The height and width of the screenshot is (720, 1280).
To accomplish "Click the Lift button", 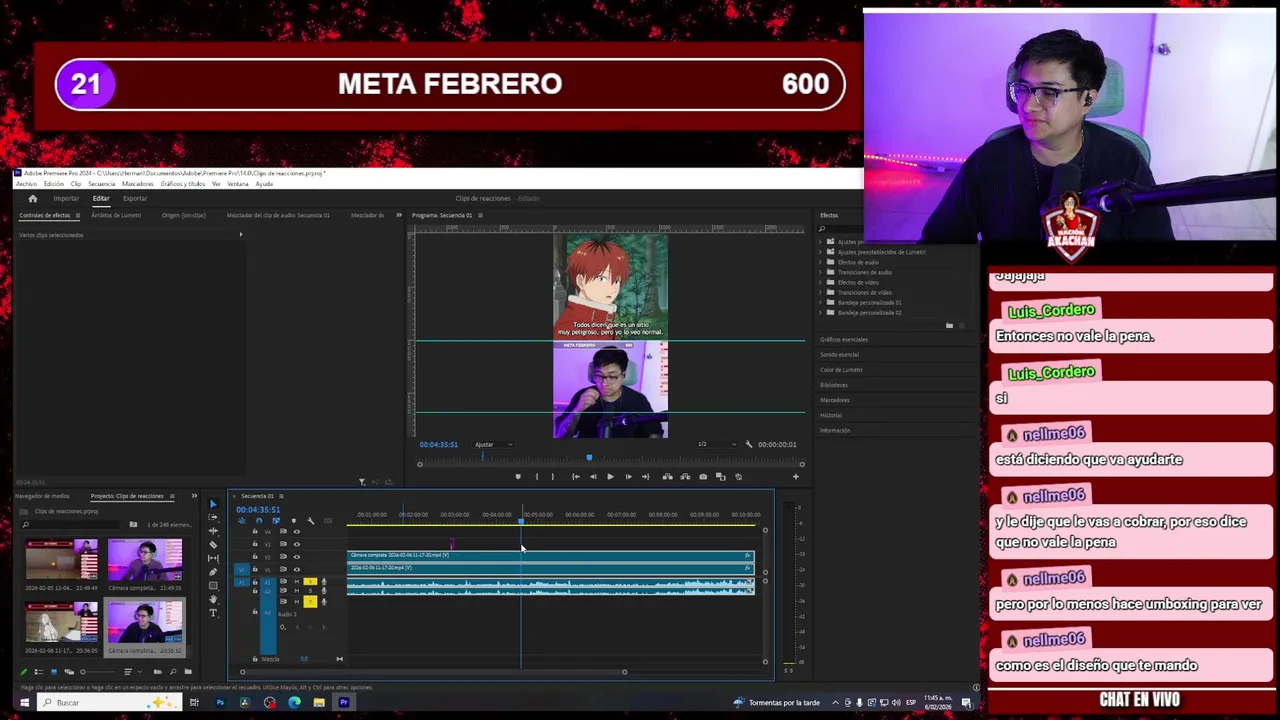I will click(667, 477).
